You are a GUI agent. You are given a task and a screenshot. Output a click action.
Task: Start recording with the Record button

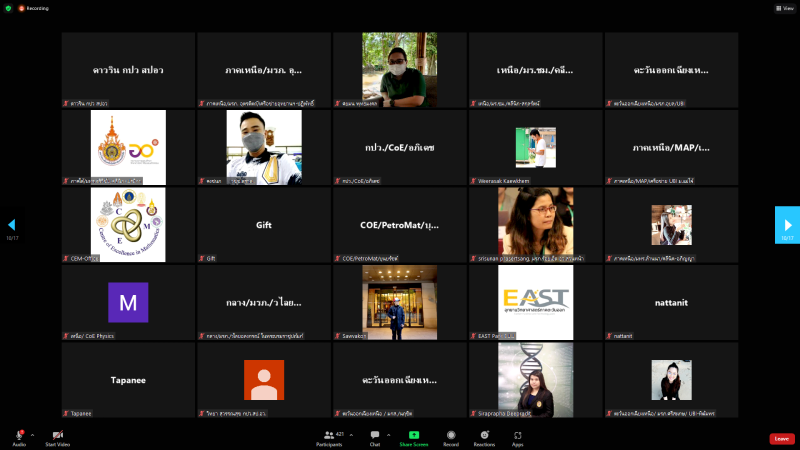click(x=451, y=437)
